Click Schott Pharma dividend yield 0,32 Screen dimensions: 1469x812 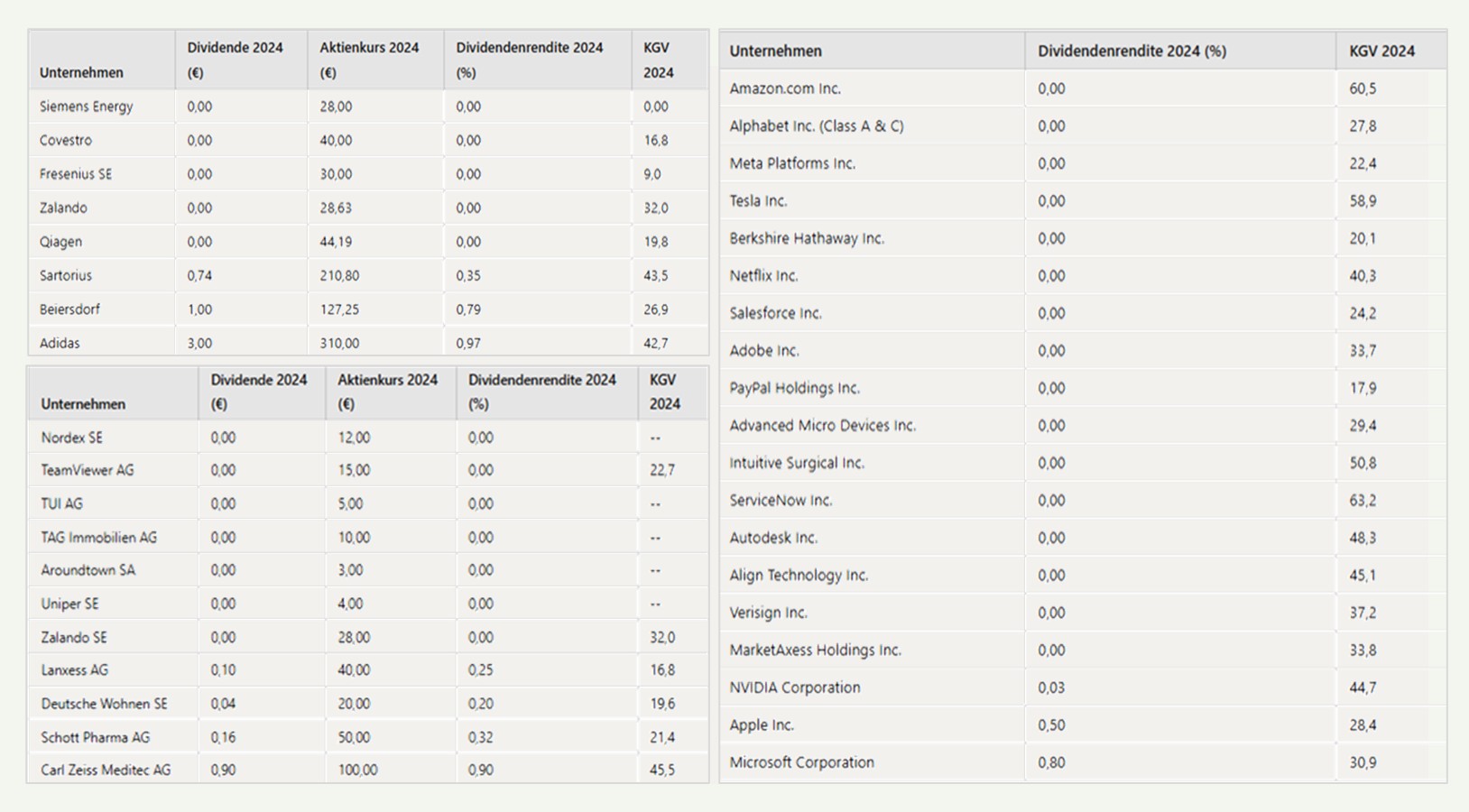pos(480,737)
